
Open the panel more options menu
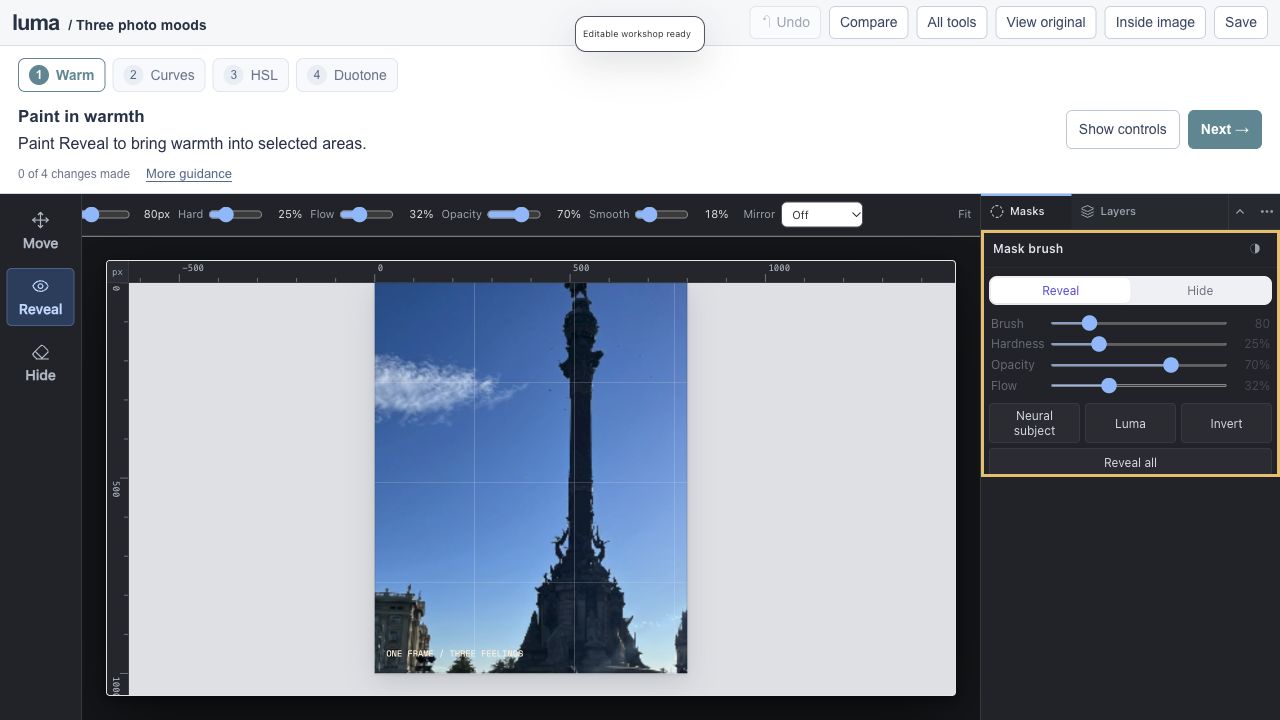(1266, 212)
